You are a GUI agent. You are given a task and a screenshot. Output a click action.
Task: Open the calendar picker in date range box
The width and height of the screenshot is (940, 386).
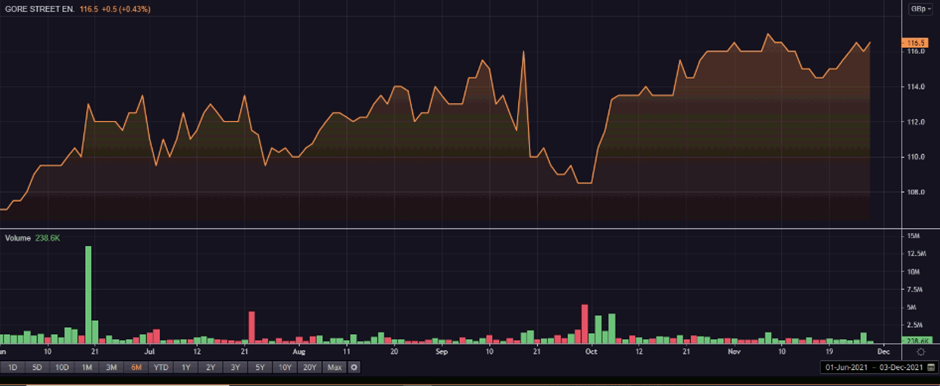pos(930,367)
